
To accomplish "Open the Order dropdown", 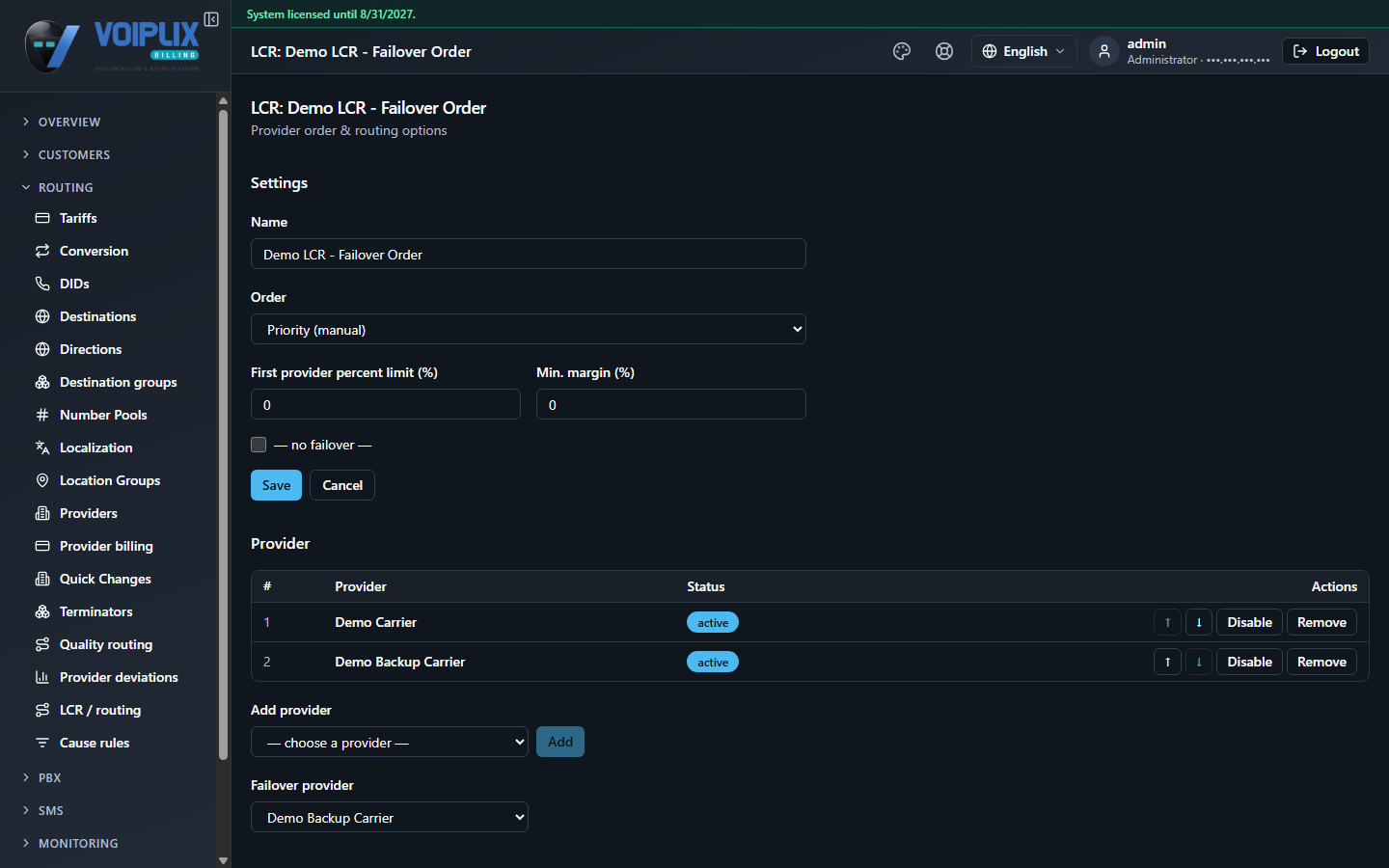I will click(529, 329).
